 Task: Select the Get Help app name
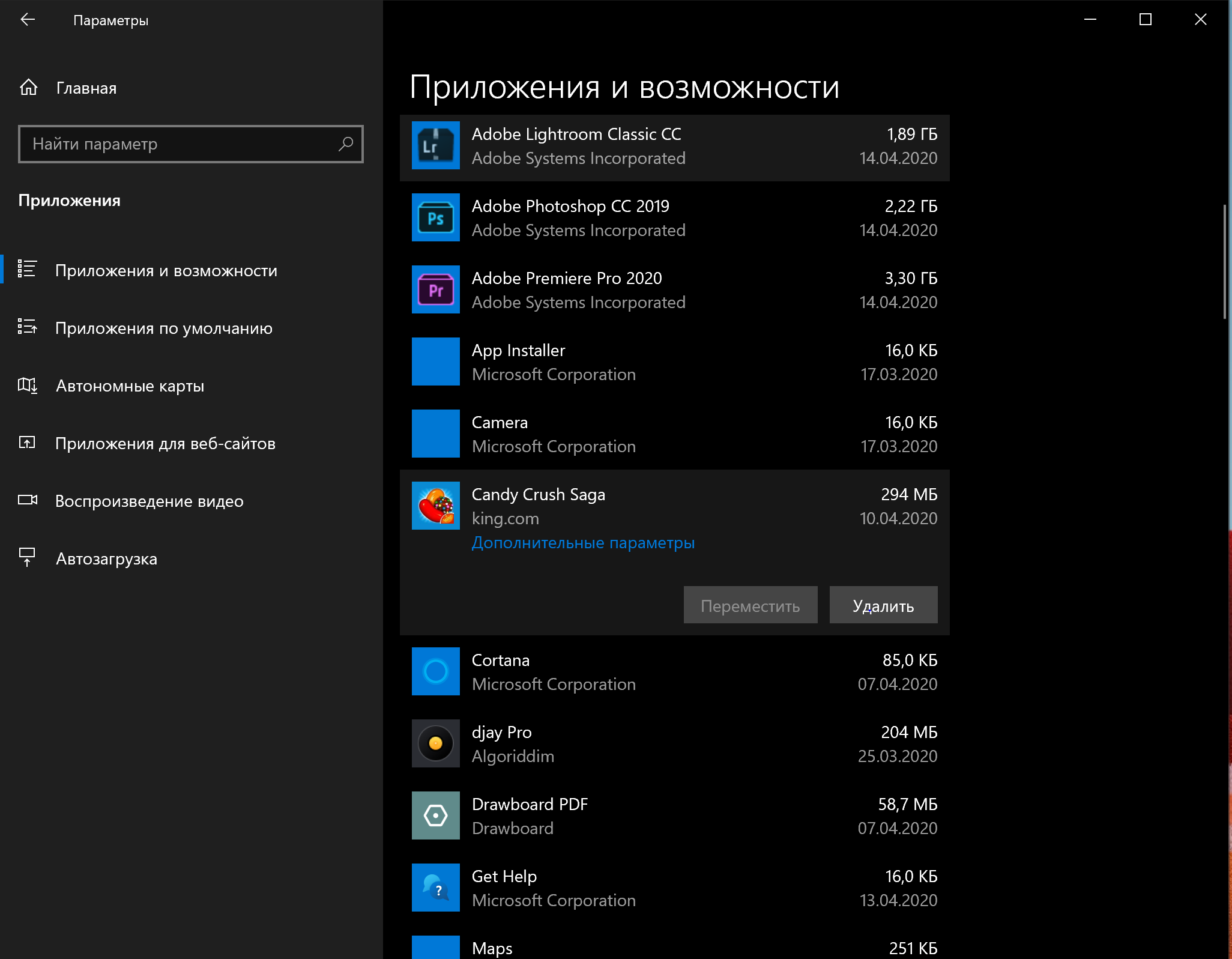click(504, 877)
